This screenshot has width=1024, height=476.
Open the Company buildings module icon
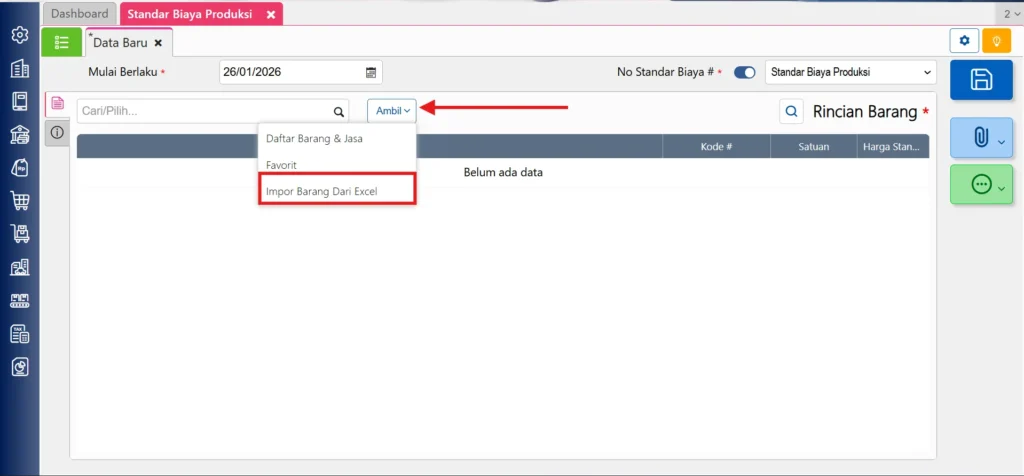[x=20, y=68]
